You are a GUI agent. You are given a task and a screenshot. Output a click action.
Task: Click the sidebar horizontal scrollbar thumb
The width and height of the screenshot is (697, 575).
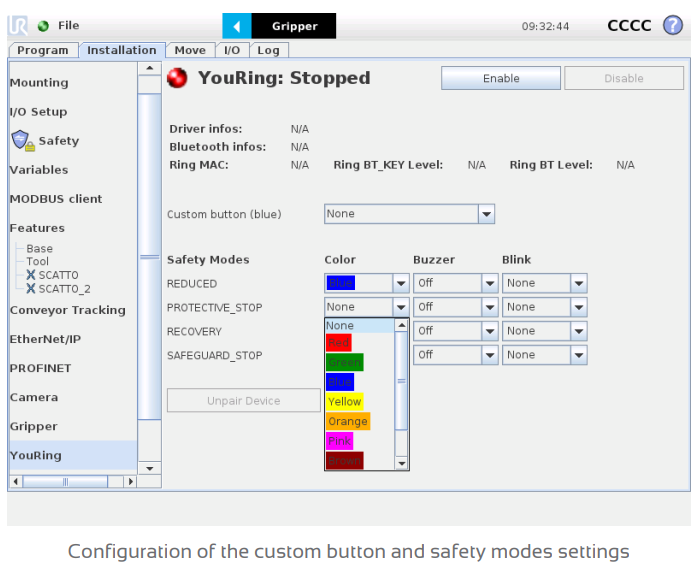click(65, 481)
